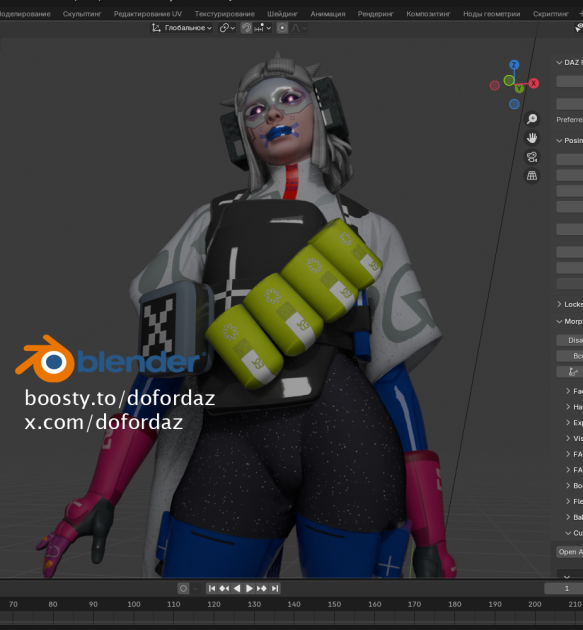Click the current frame number field
Screen dimensions: 583x630
pyautogui.click(x=564, y=588)
